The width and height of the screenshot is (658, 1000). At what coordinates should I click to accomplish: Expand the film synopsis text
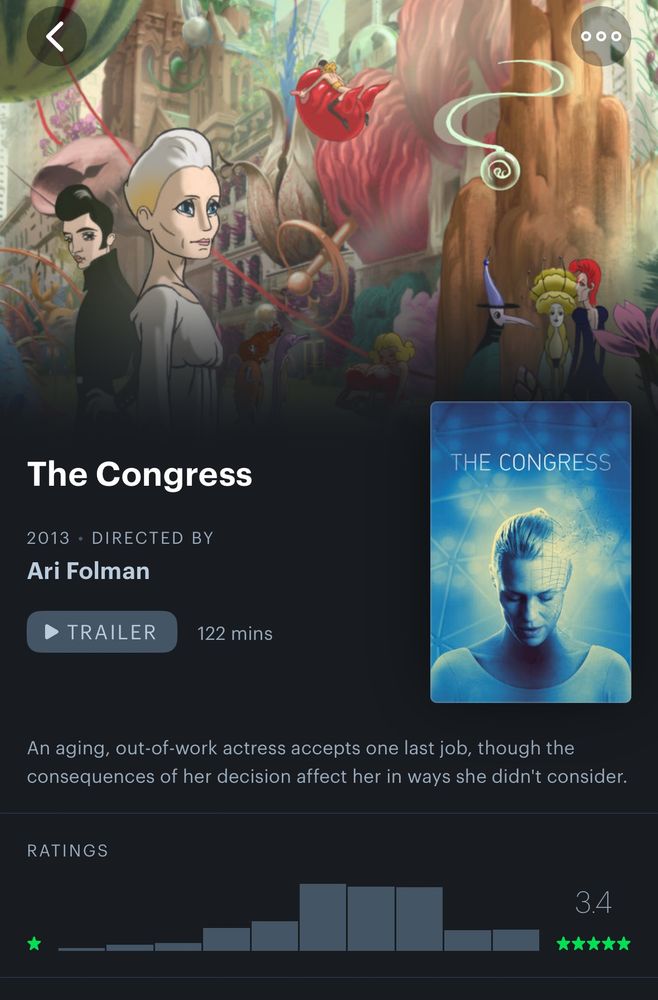pos(327,762)
